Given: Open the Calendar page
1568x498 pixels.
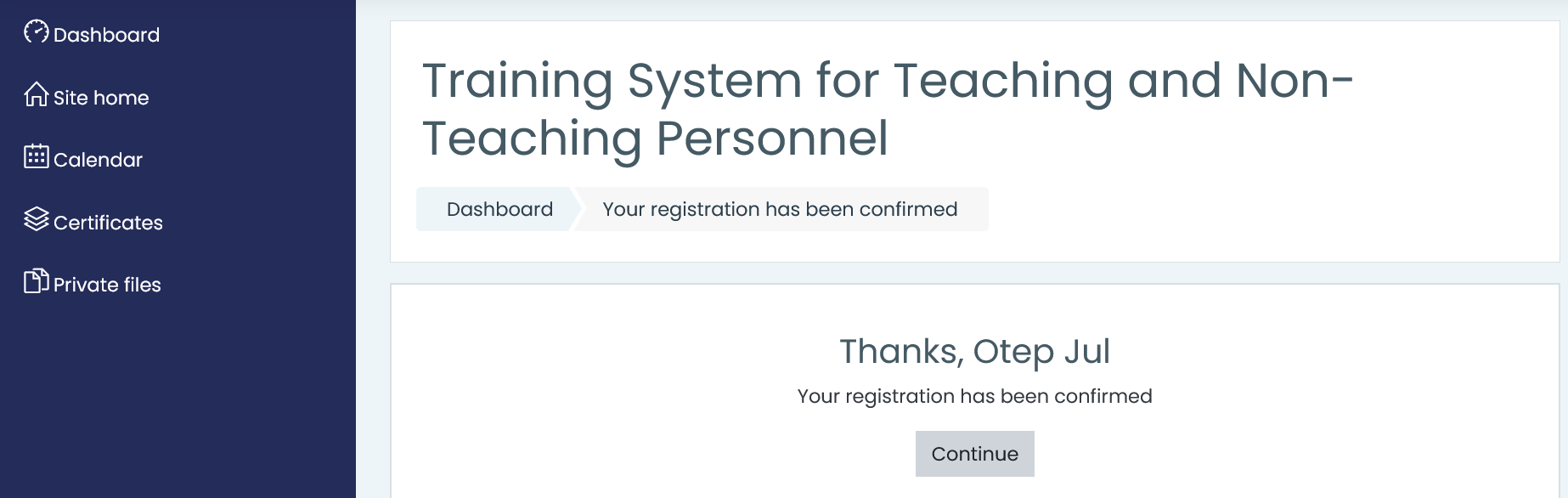Looking at the screenshot, I should click(x=98, y=160).
